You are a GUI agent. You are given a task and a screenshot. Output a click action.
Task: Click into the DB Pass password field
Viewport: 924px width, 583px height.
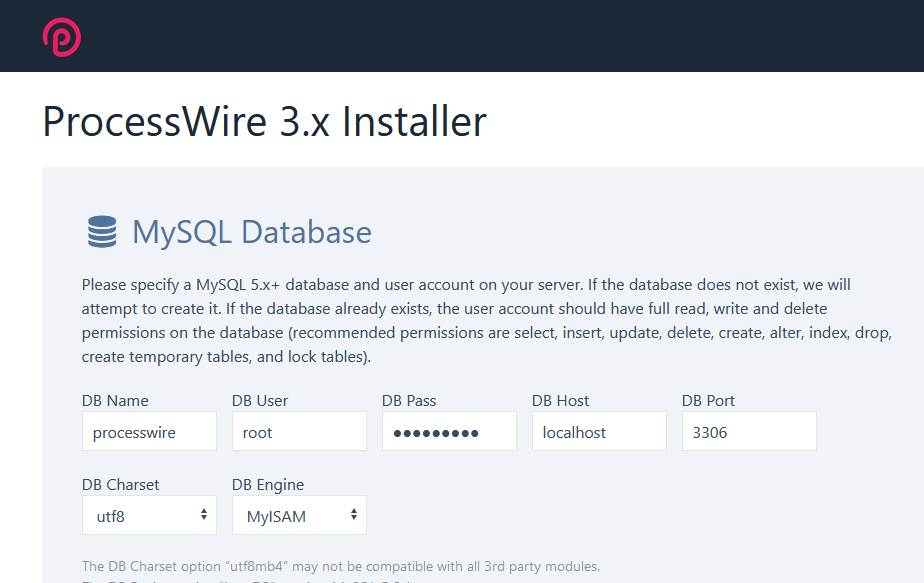[449, 432]
